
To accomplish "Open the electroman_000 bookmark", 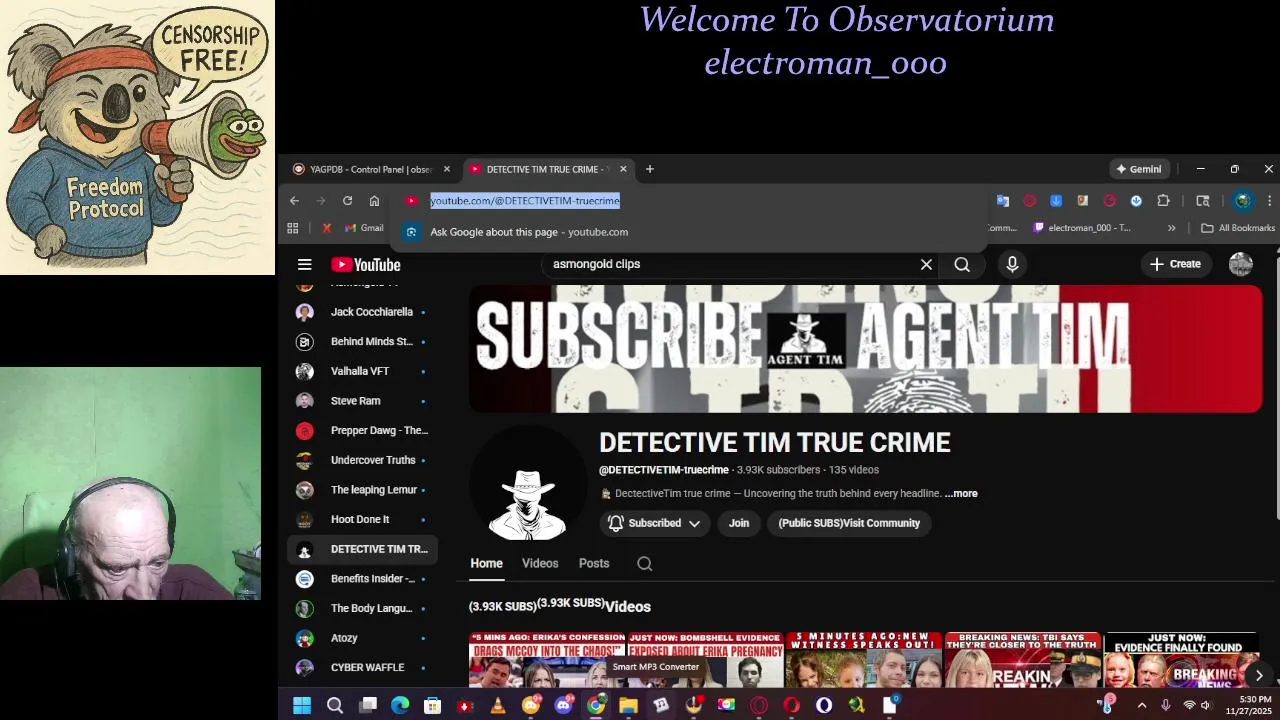I will [x=1082, y=228].
